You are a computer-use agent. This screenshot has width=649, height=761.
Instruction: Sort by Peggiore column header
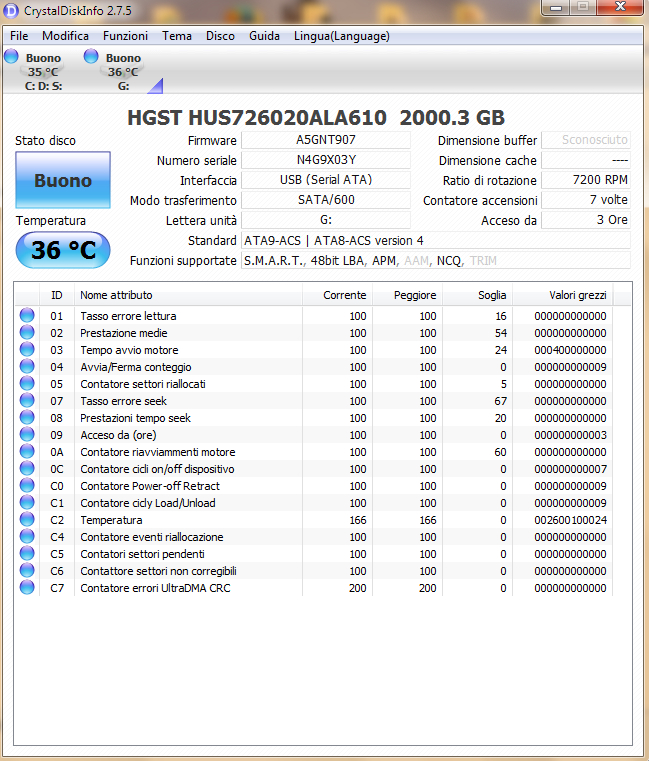coord(407,295)
